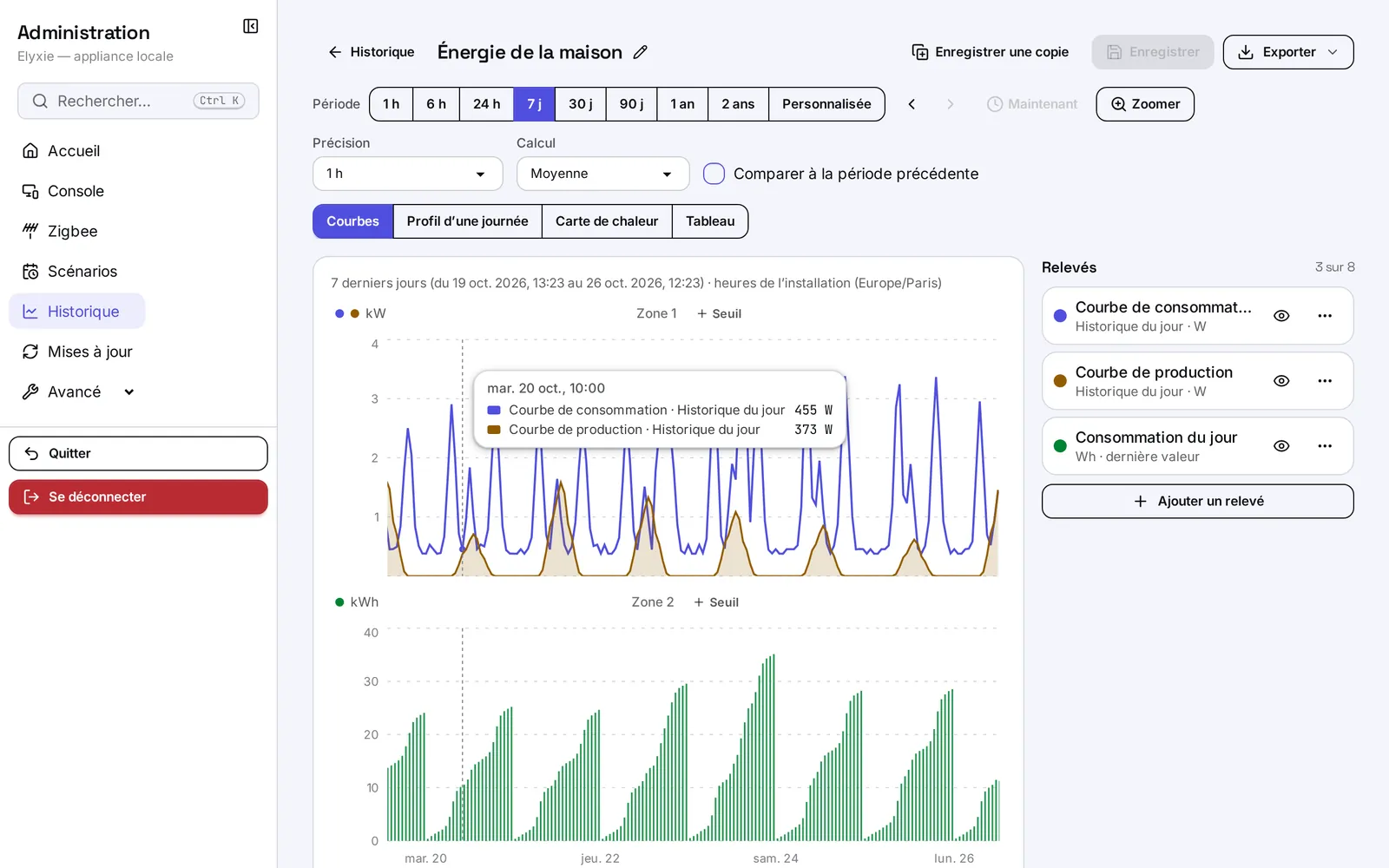Focus the Rechercher search field
Image resolution: width=1389 pixels, height=868 pixels.
138,101
